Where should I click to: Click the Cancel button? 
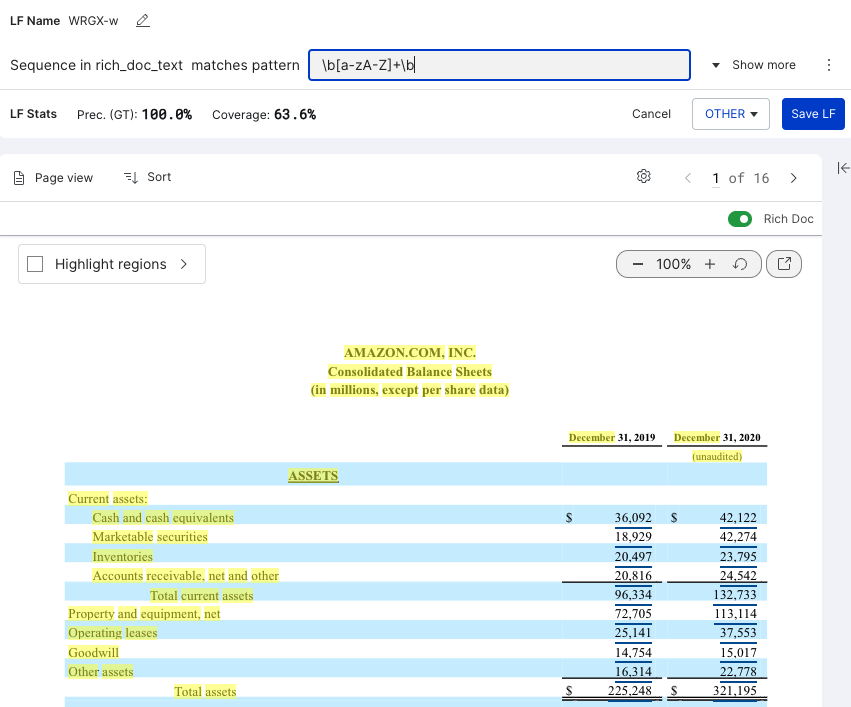tap(651, 114)
